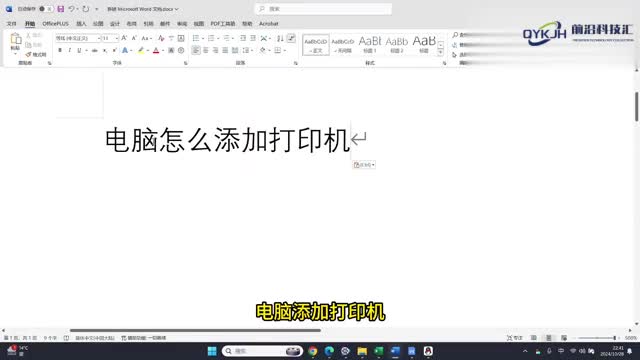Click the Clear Formatting icon
Image resolution: width=640 pixels, height=360 pixels.
pyautogui.click(x=161, y=38)
